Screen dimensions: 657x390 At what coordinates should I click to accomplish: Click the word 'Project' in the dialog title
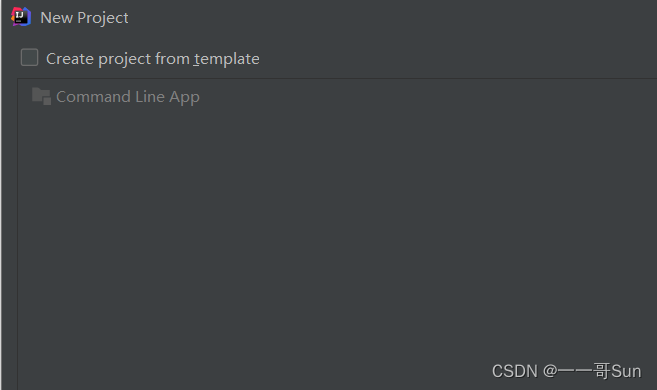103,18
